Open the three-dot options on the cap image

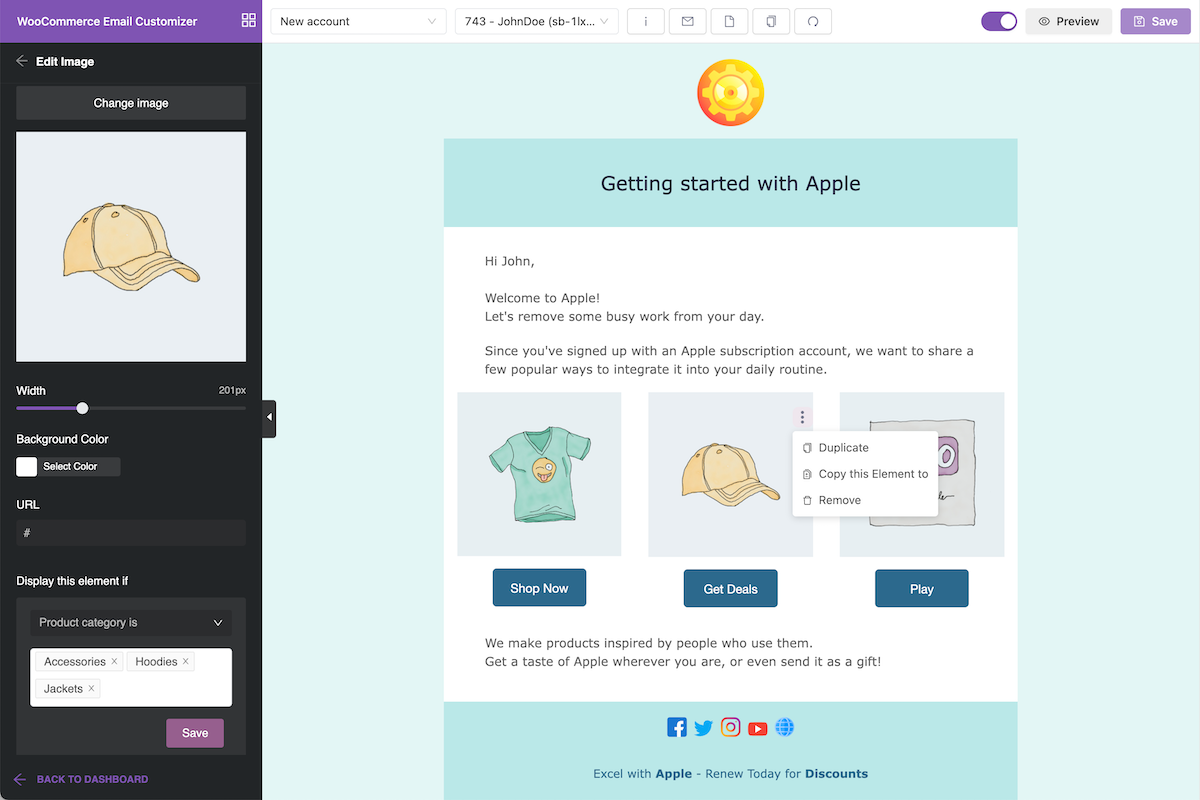coord(802,418)
